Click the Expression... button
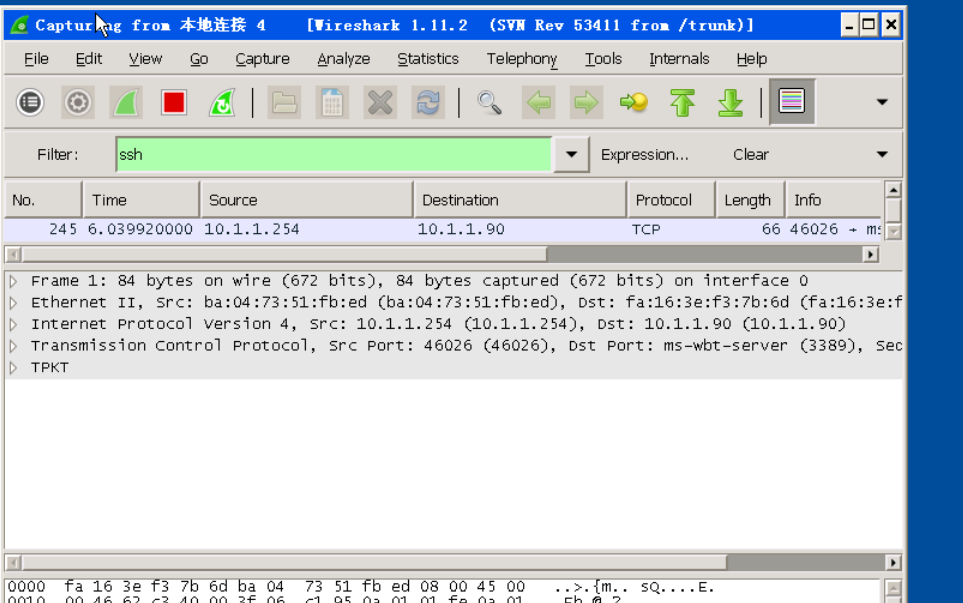Viewport: 963px width, 603px height. 644,155
